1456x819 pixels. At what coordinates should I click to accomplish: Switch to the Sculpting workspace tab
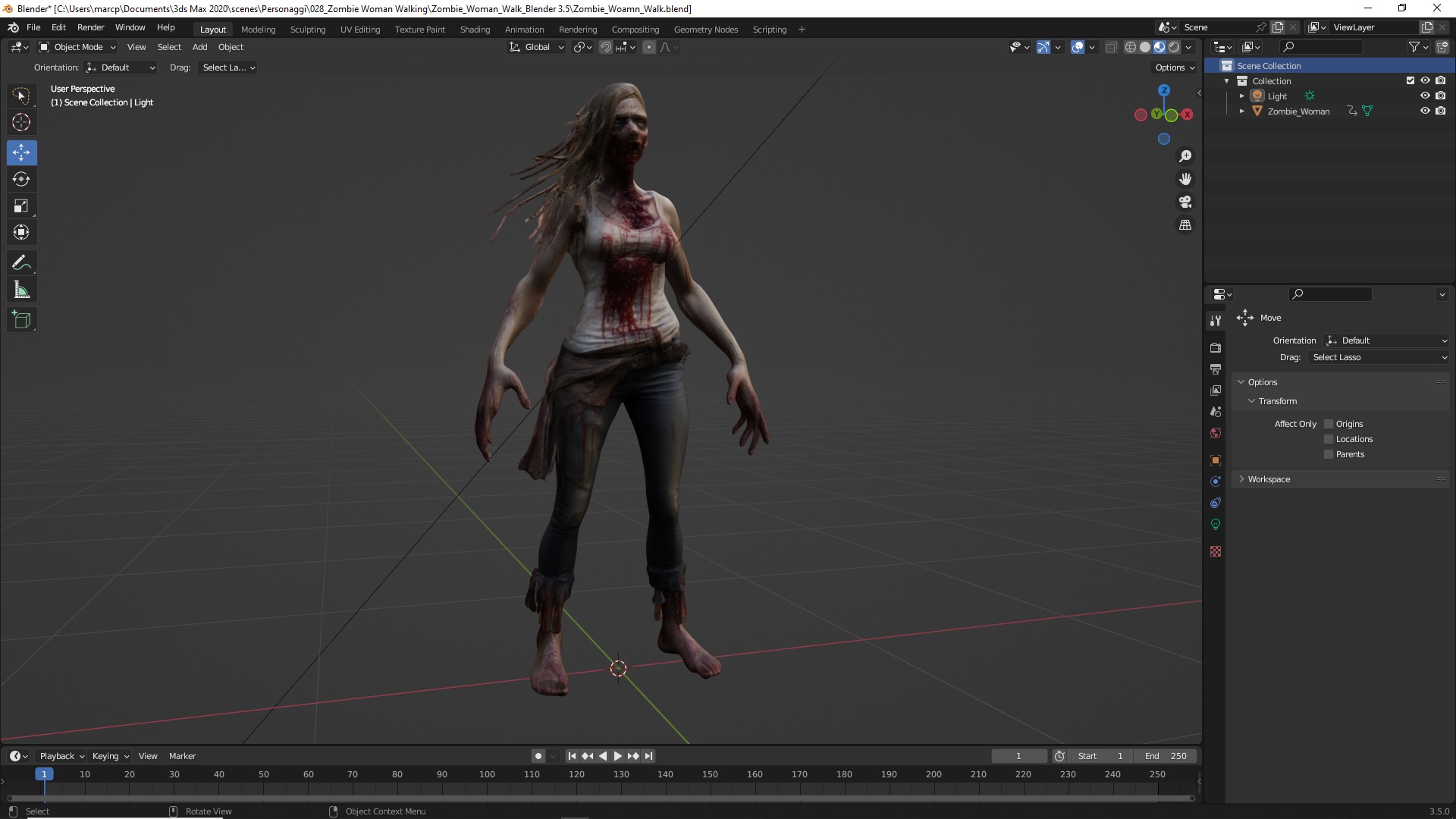(307, 30)
